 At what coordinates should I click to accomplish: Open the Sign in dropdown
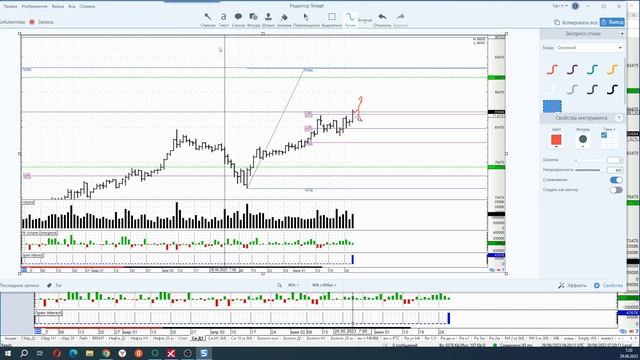coord(560,6)
